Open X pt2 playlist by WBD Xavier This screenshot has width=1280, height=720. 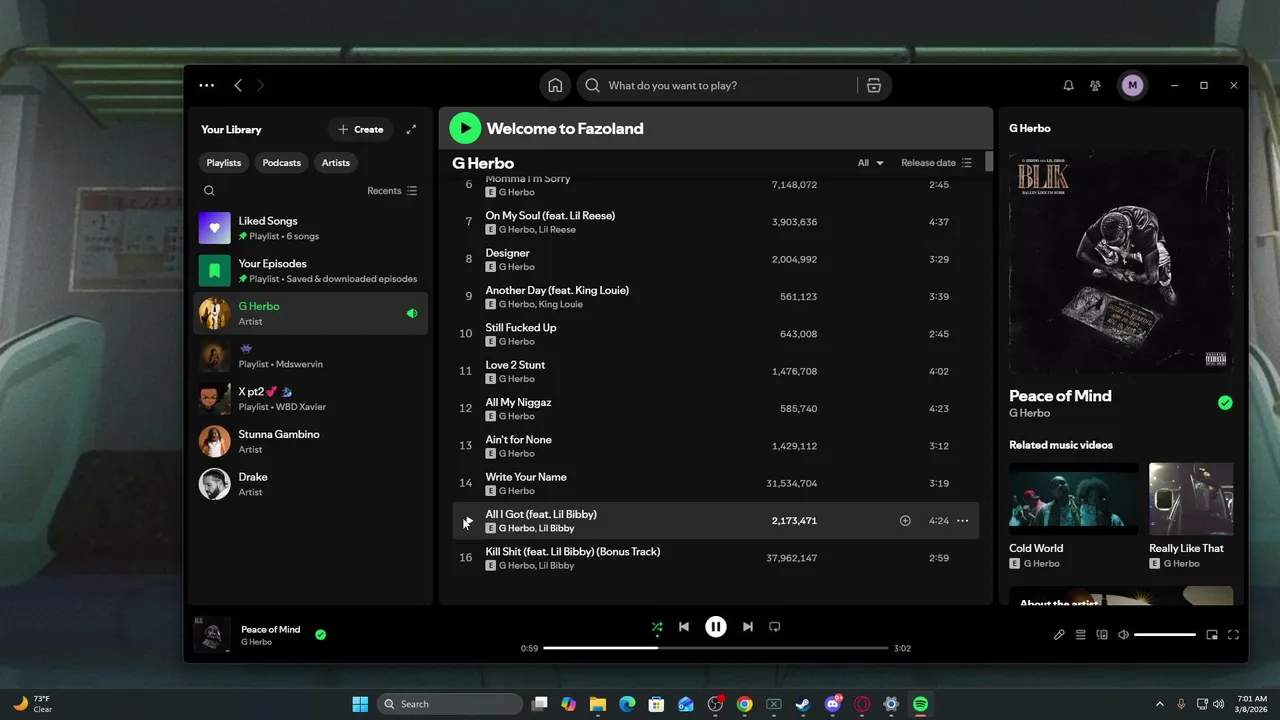[x=310, y=399]
